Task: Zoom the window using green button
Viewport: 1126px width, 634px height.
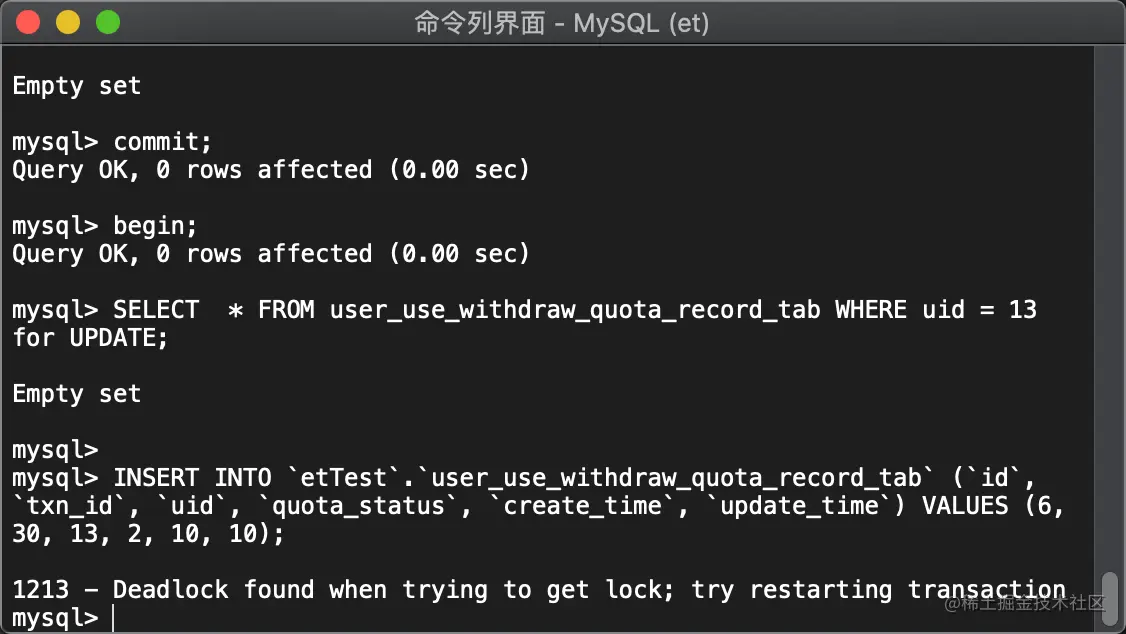Action: [x=108, y=22]
